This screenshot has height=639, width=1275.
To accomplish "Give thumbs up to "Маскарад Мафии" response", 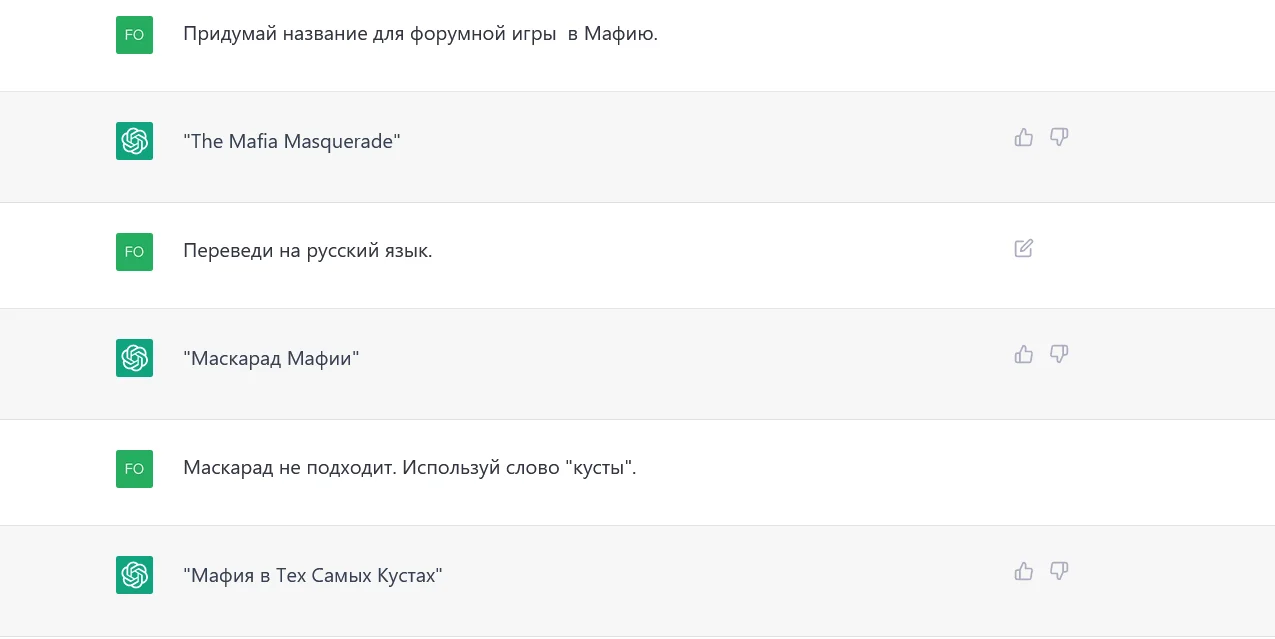I will [1023, 354].
